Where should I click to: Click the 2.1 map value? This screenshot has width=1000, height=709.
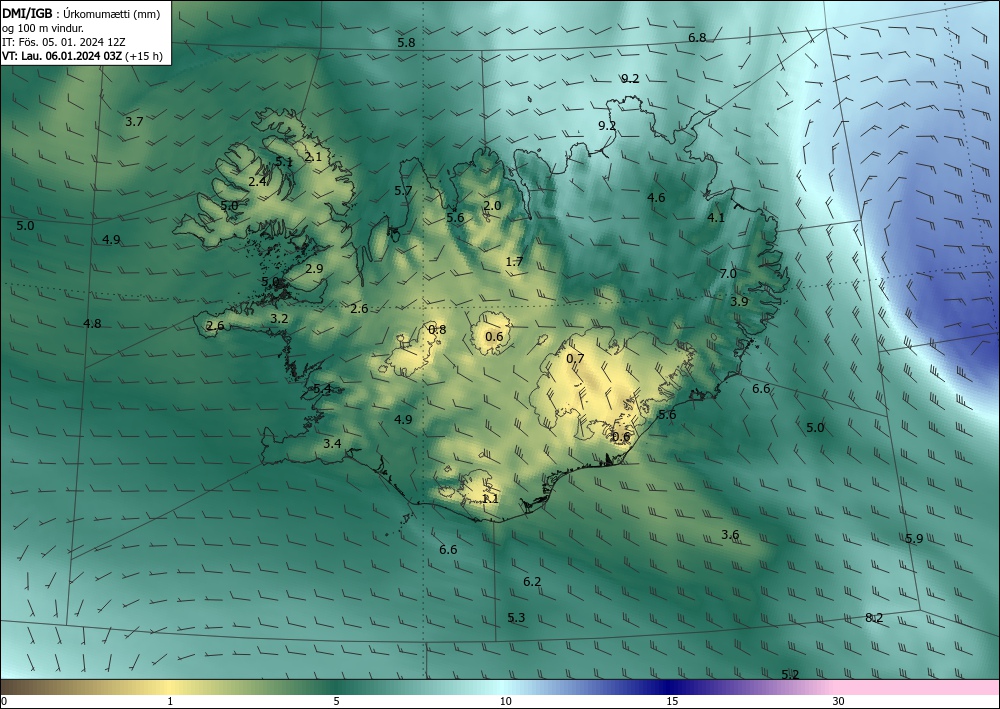313,156
